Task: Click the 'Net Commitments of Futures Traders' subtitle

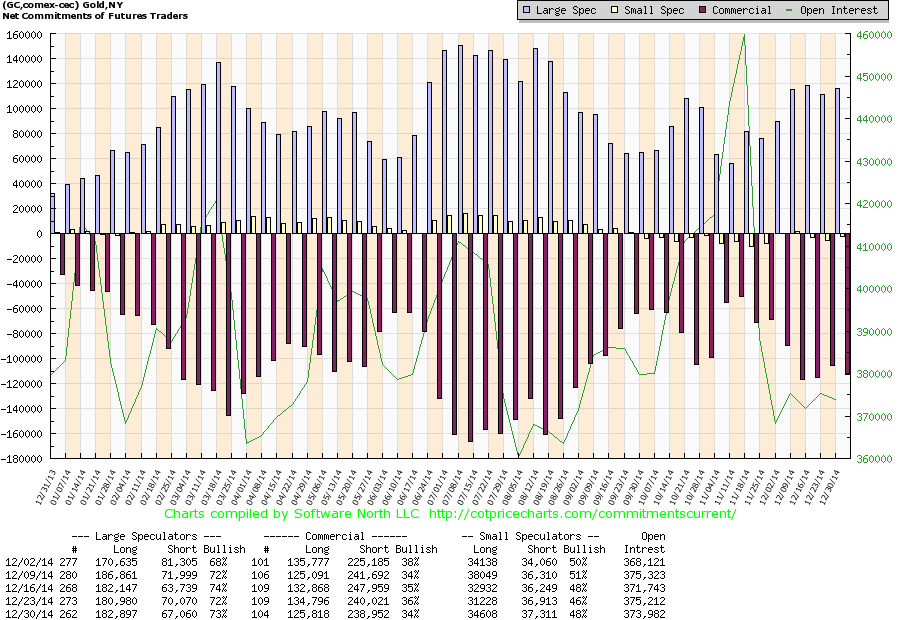Action: (x=95, y=16)
